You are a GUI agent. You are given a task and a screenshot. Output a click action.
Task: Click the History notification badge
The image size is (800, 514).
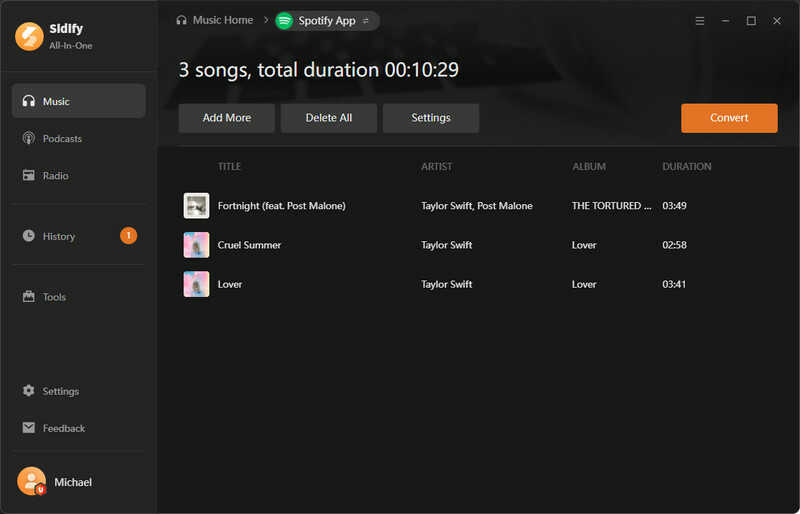pos(129,235)
